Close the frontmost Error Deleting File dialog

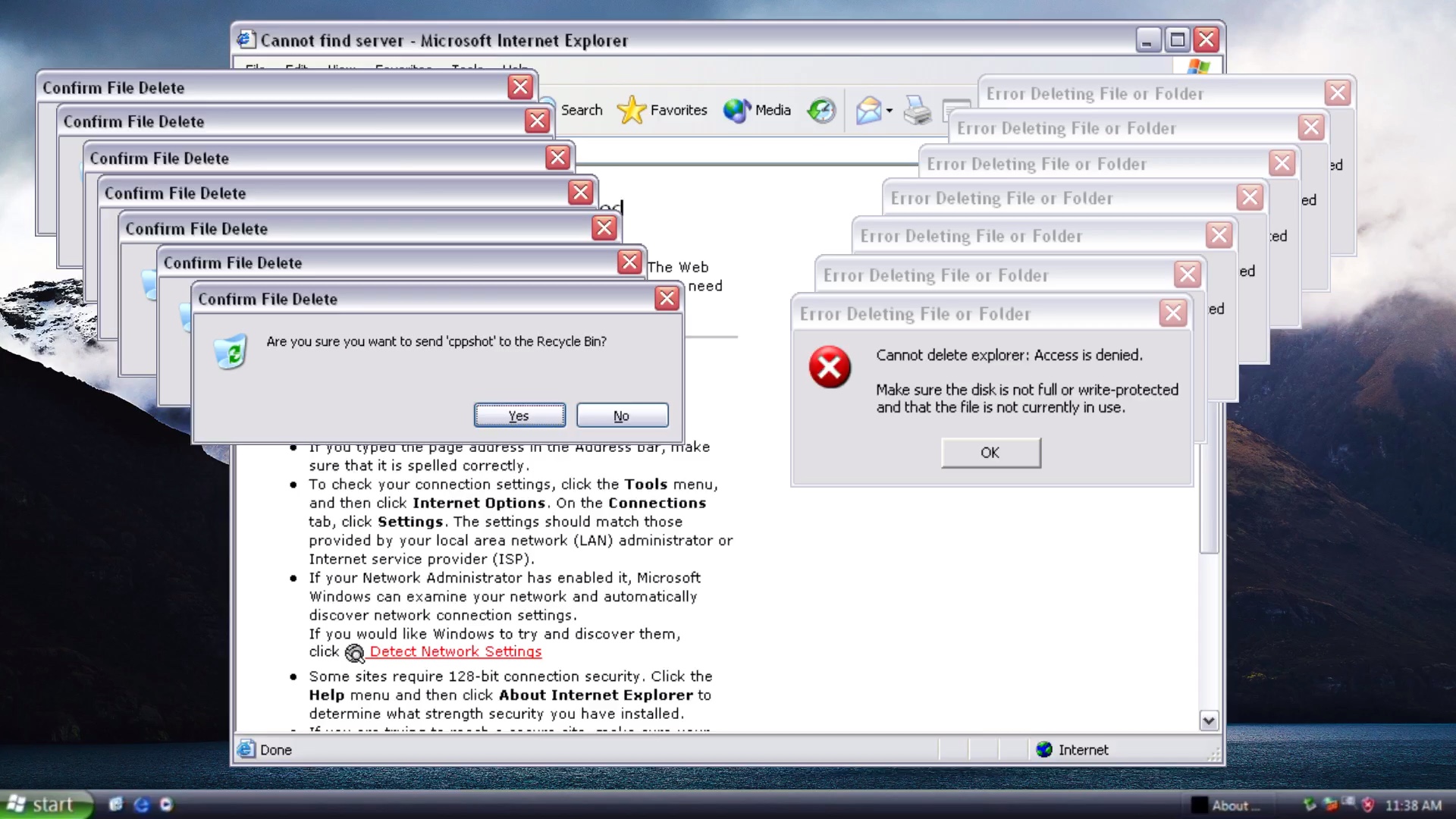1172,313
